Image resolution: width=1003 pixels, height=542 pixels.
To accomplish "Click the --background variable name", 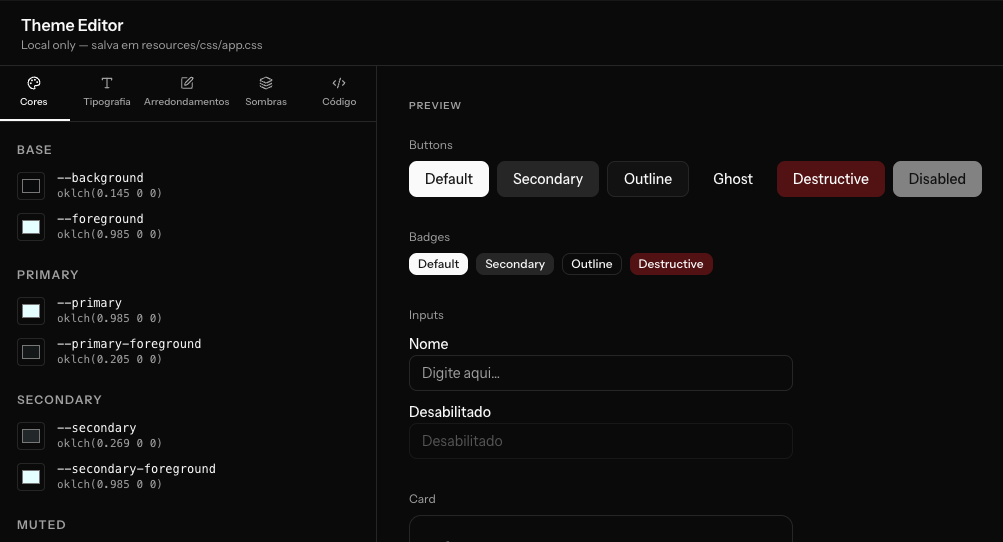I will (100, 178).
